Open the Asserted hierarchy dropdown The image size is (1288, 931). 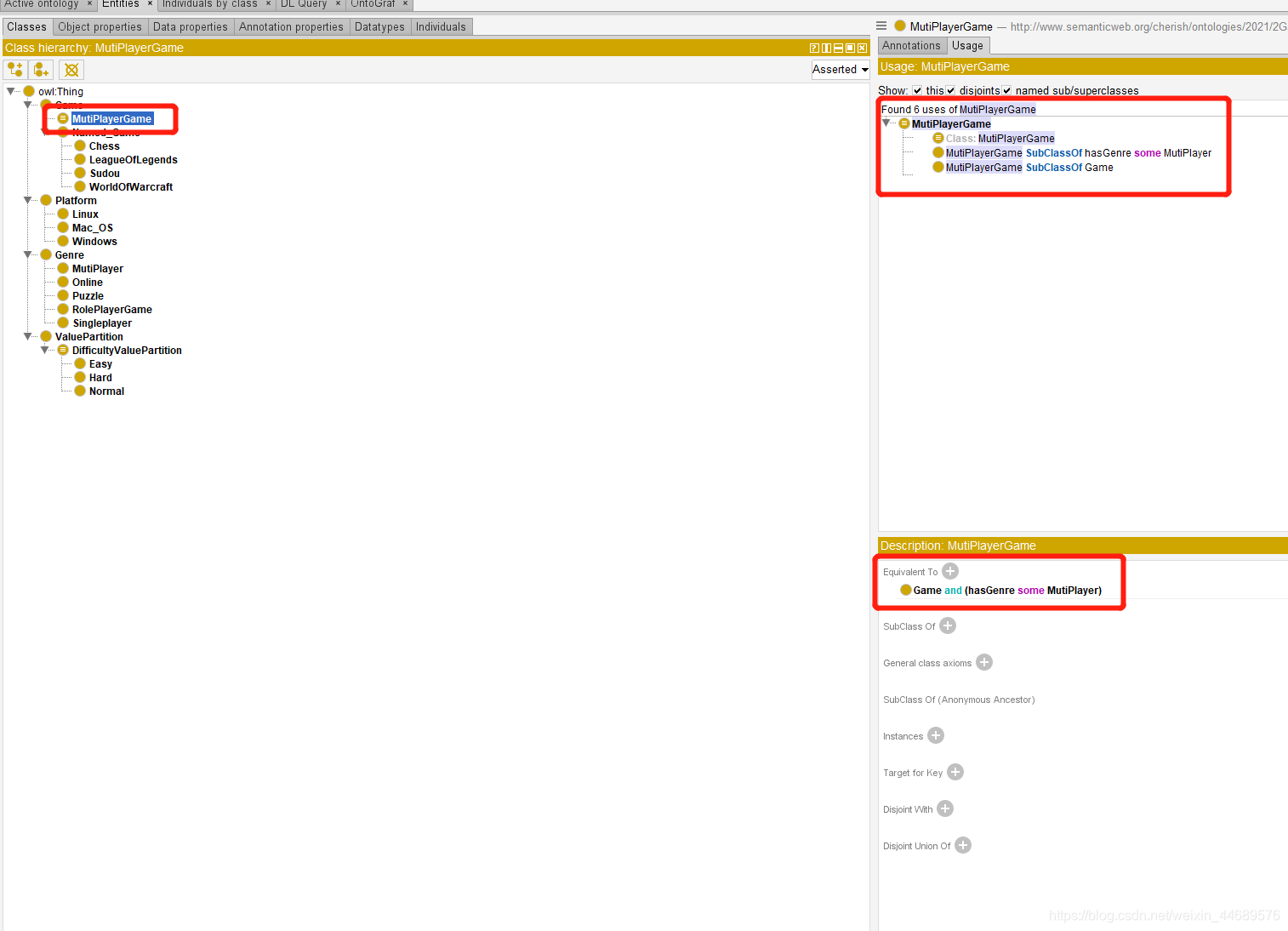[840, 70]
